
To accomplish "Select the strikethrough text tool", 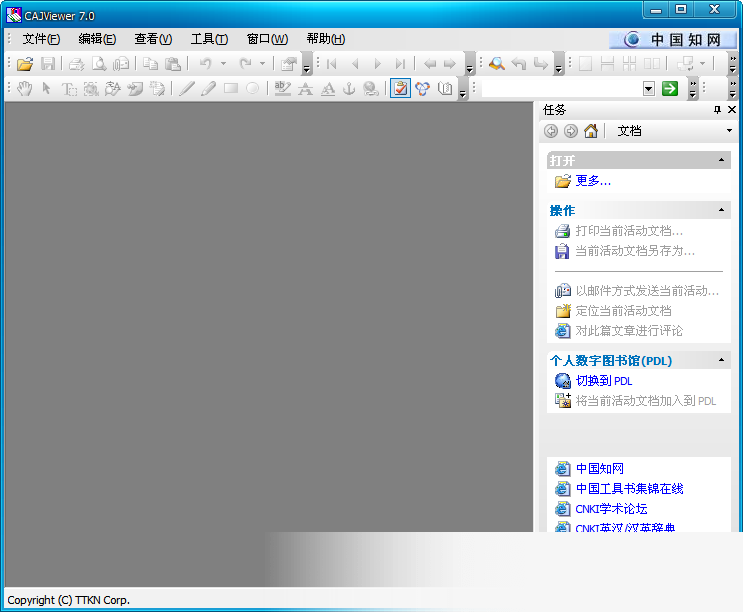I will [x=305, y=89].
